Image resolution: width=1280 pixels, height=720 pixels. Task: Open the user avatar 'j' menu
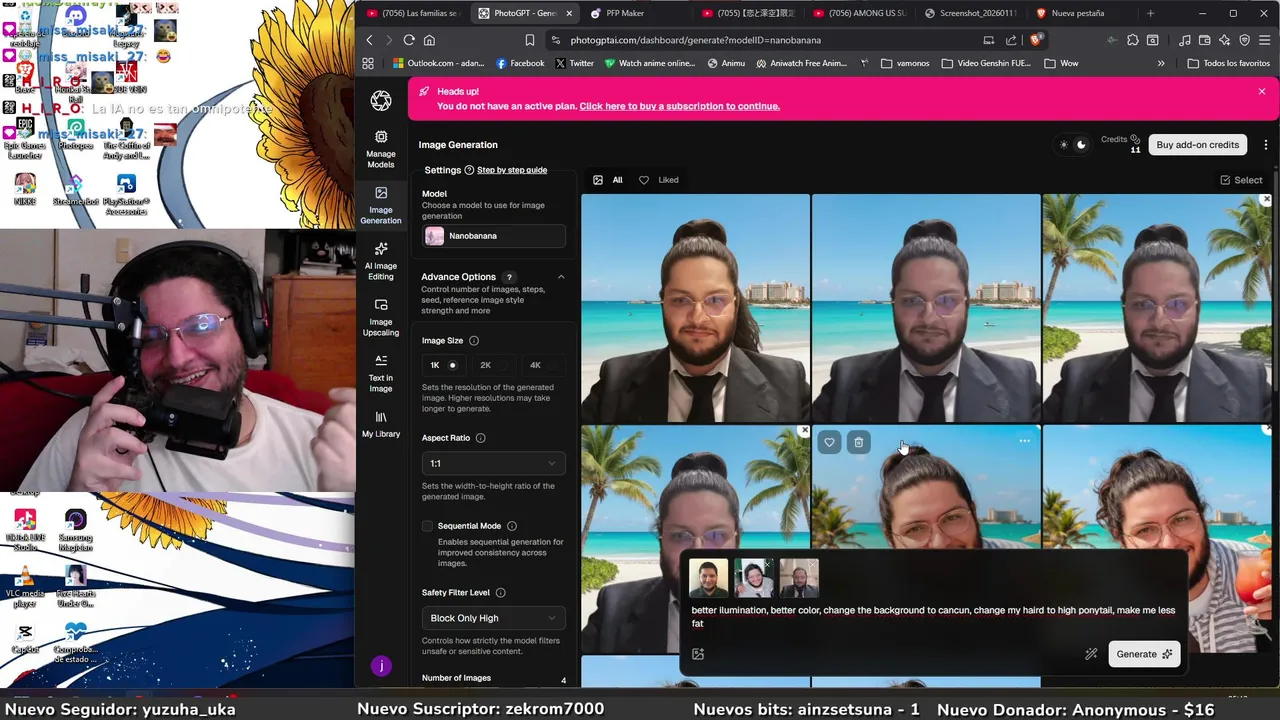tap(380, 666)
